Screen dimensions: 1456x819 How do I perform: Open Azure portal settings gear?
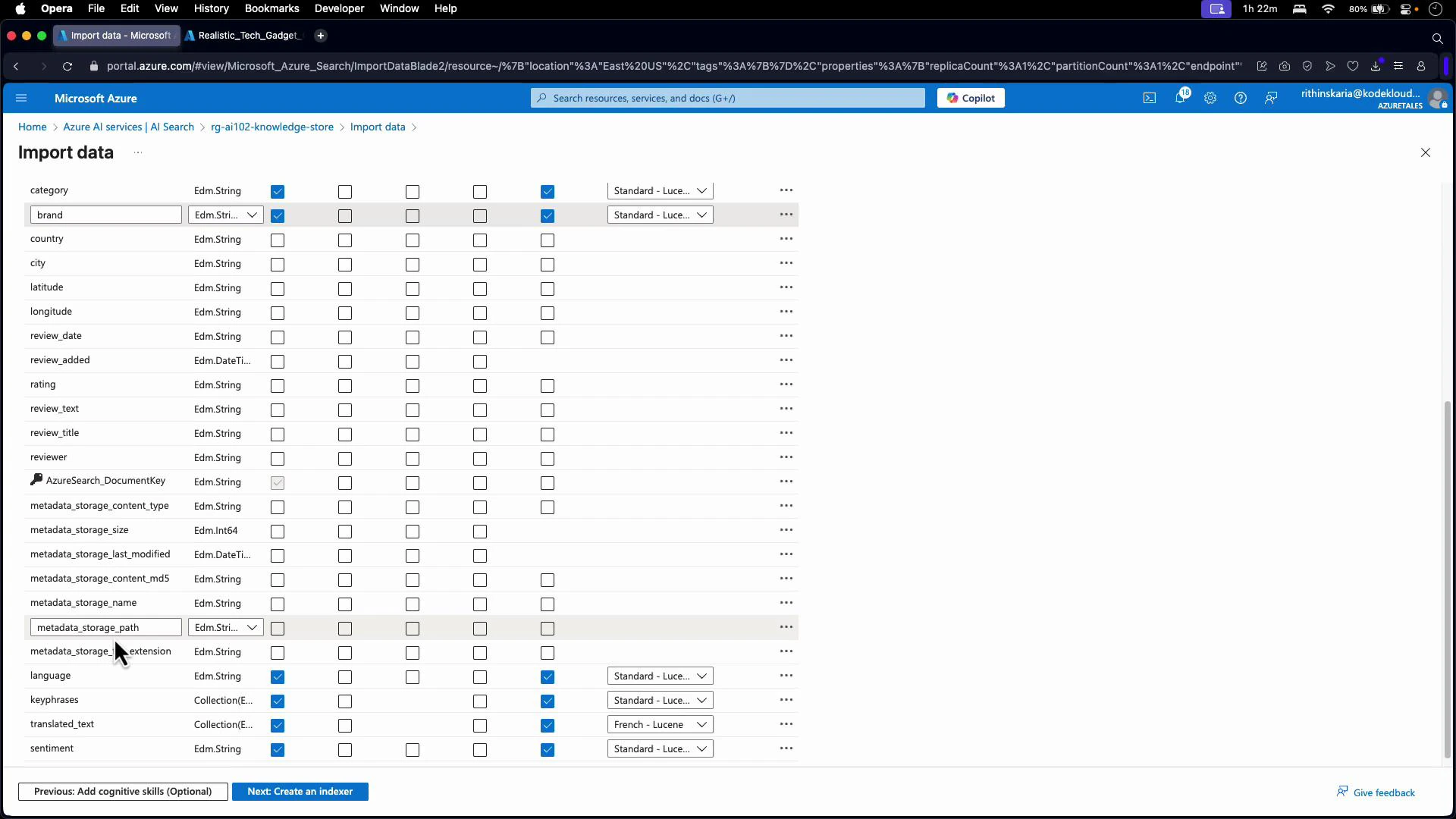click(x=1210, y=98)
